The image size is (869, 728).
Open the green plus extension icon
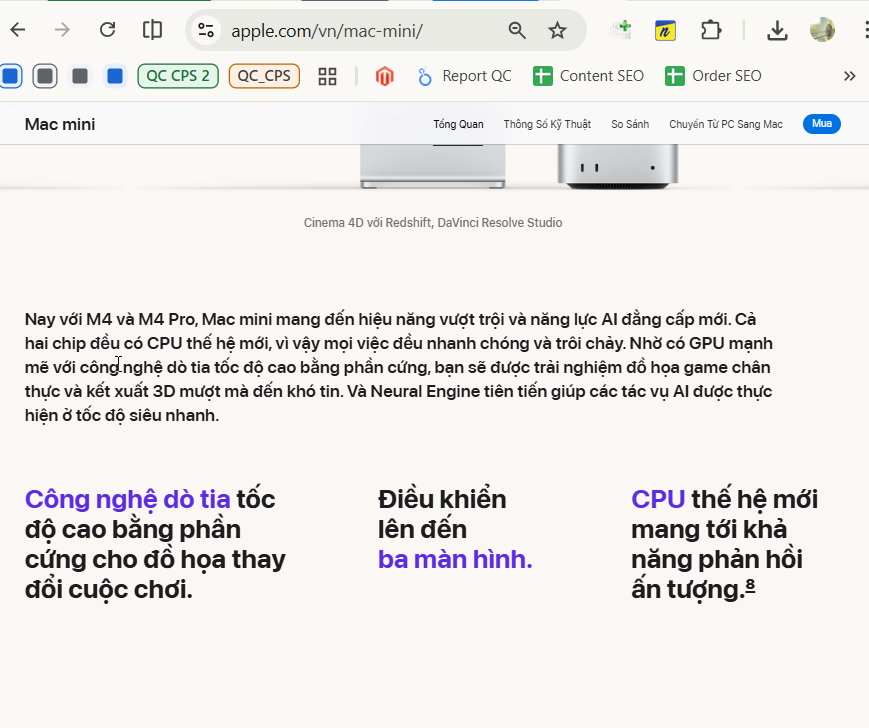621,30
